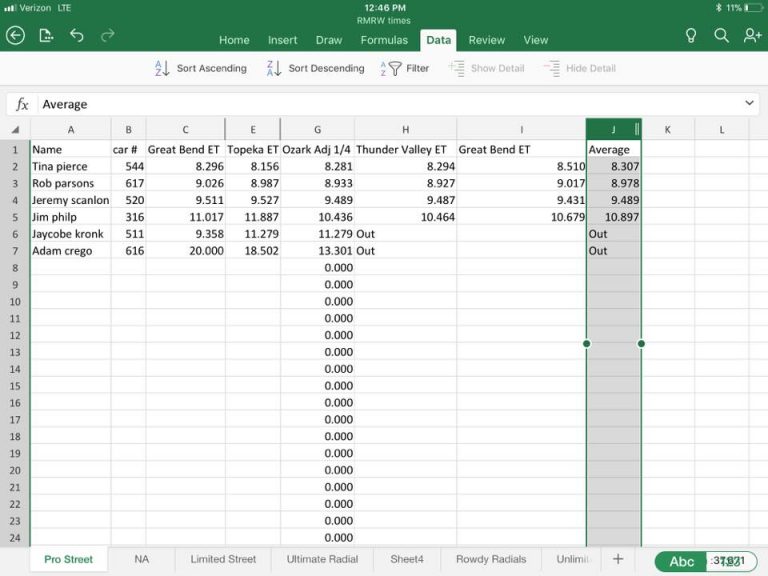Select the cell containing Tina pierce
768x576 pixels.
70,166
